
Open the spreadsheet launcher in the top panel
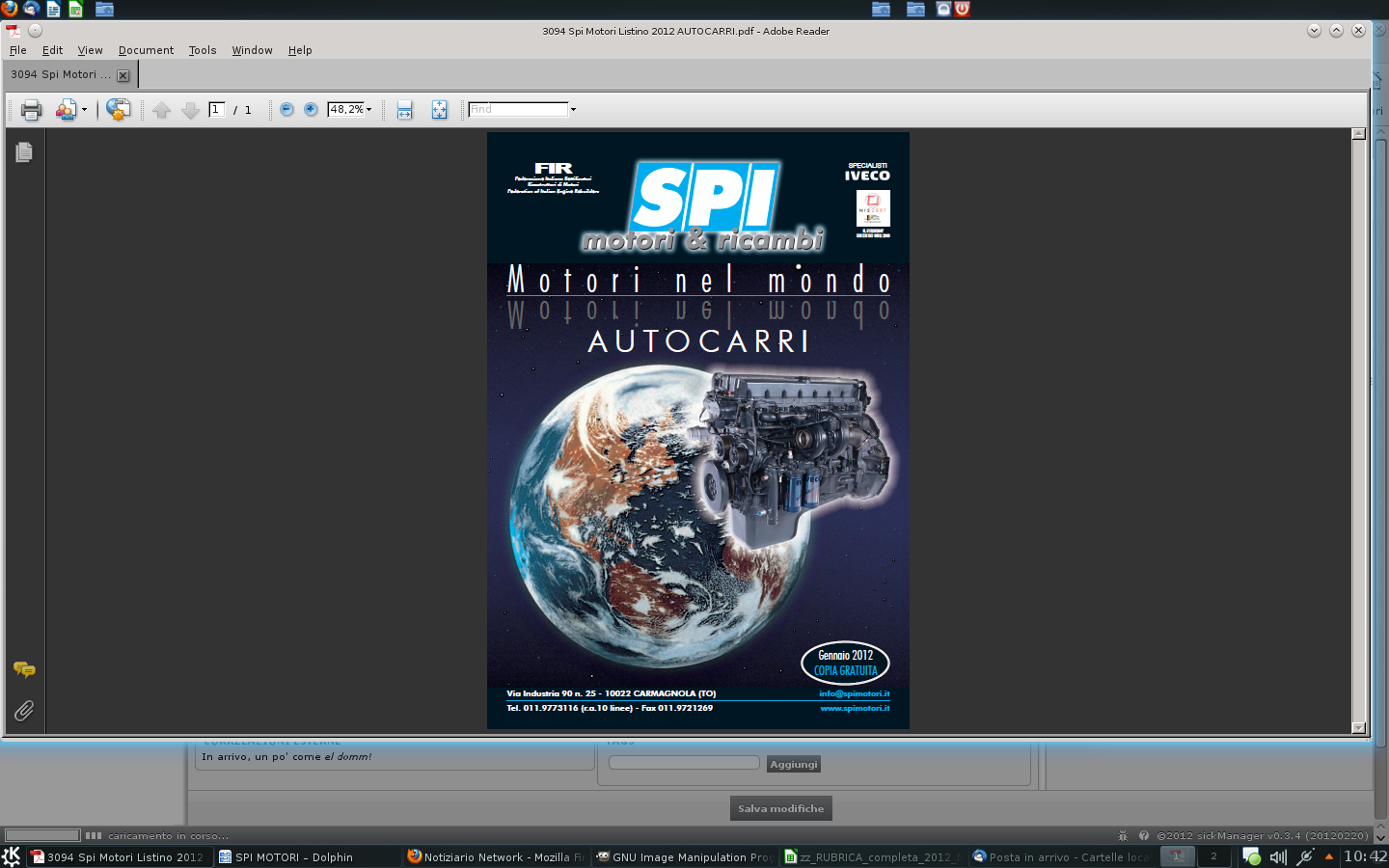coord(75,9)
